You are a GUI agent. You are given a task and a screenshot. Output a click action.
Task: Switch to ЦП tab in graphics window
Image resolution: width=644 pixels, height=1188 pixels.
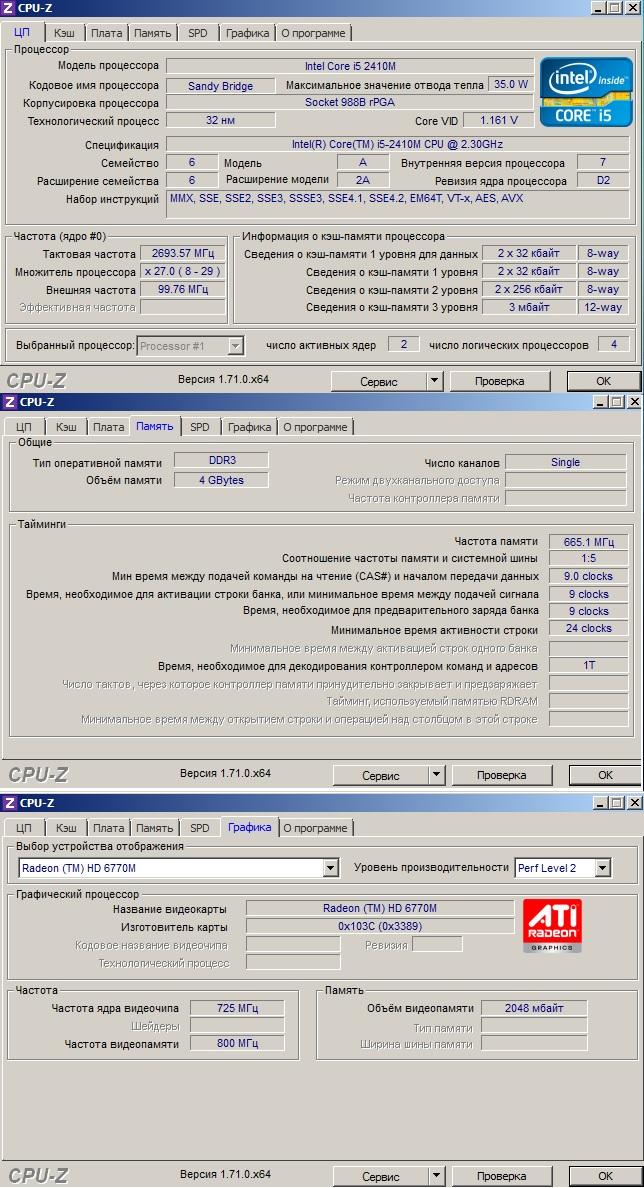click(x=24, y=828)
